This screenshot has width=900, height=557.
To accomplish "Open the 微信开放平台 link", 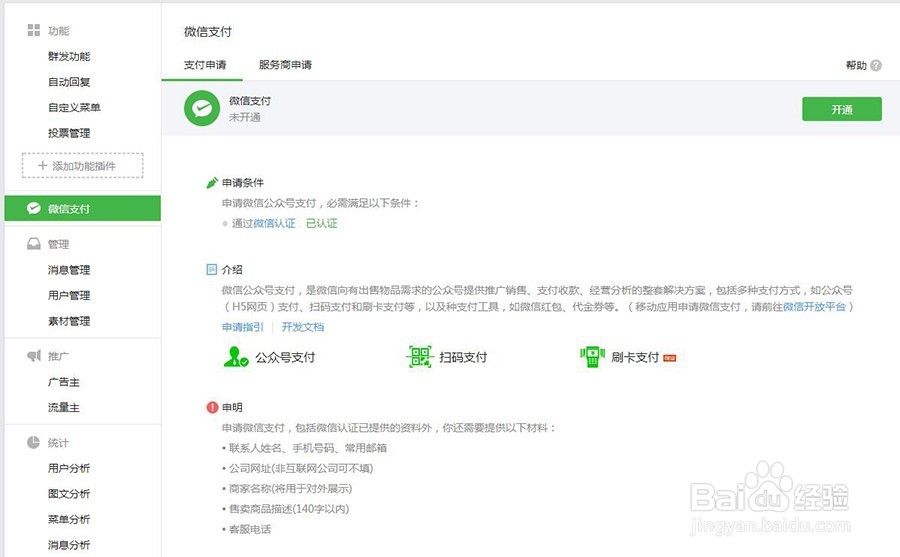I will (x=814, y=307).
